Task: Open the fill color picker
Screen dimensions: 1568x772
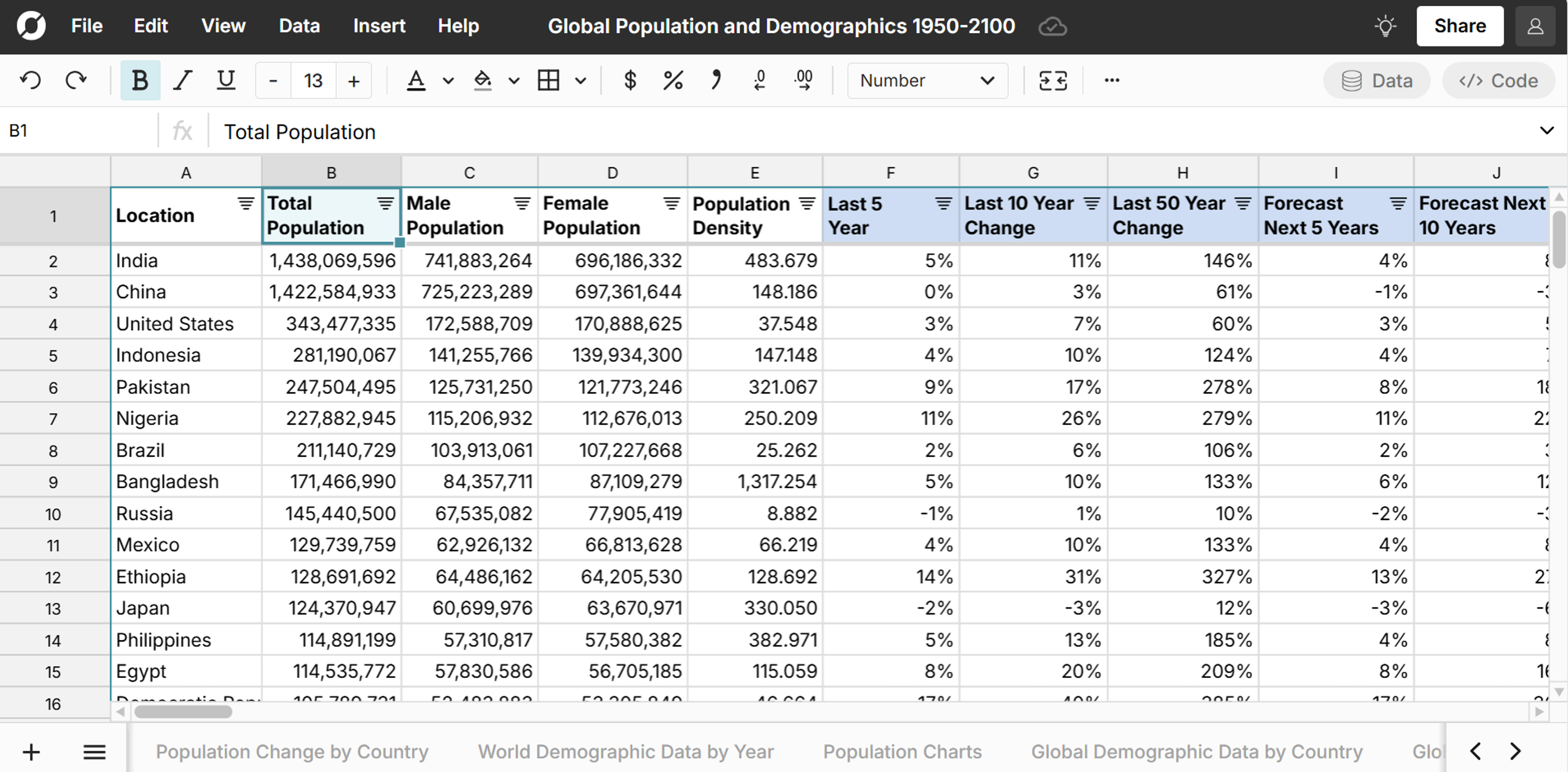Action: click(x=483, y=80)
